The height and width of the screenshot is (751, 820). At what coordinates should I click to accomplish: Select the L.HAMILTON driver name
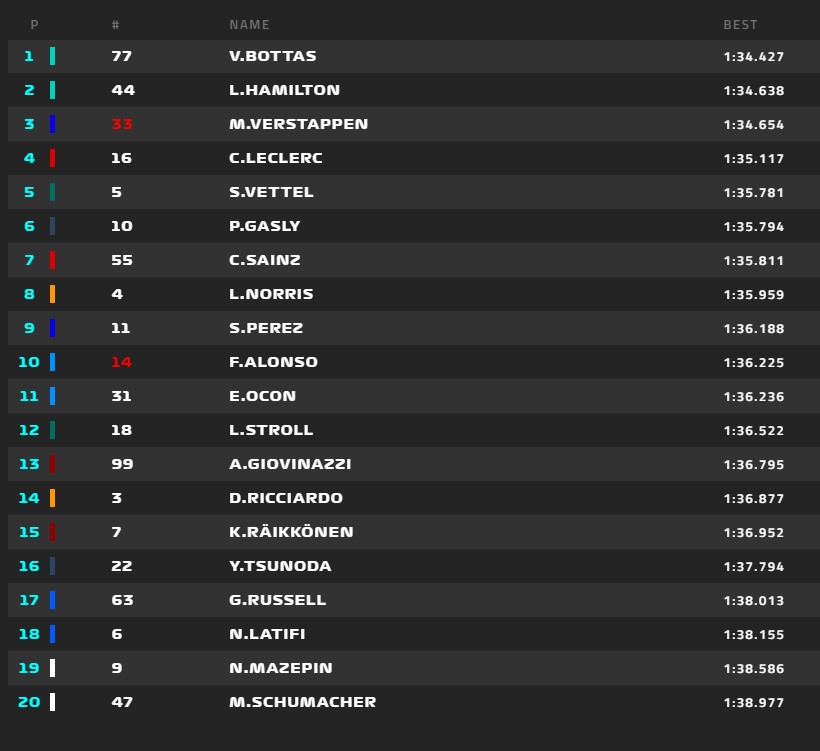(x=284, y=90)
